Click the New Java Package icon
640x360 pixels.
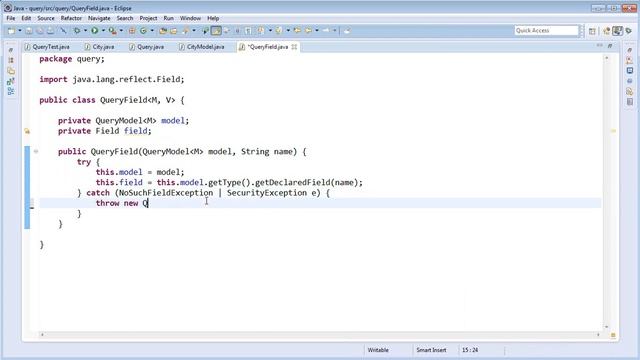[132, 31]
